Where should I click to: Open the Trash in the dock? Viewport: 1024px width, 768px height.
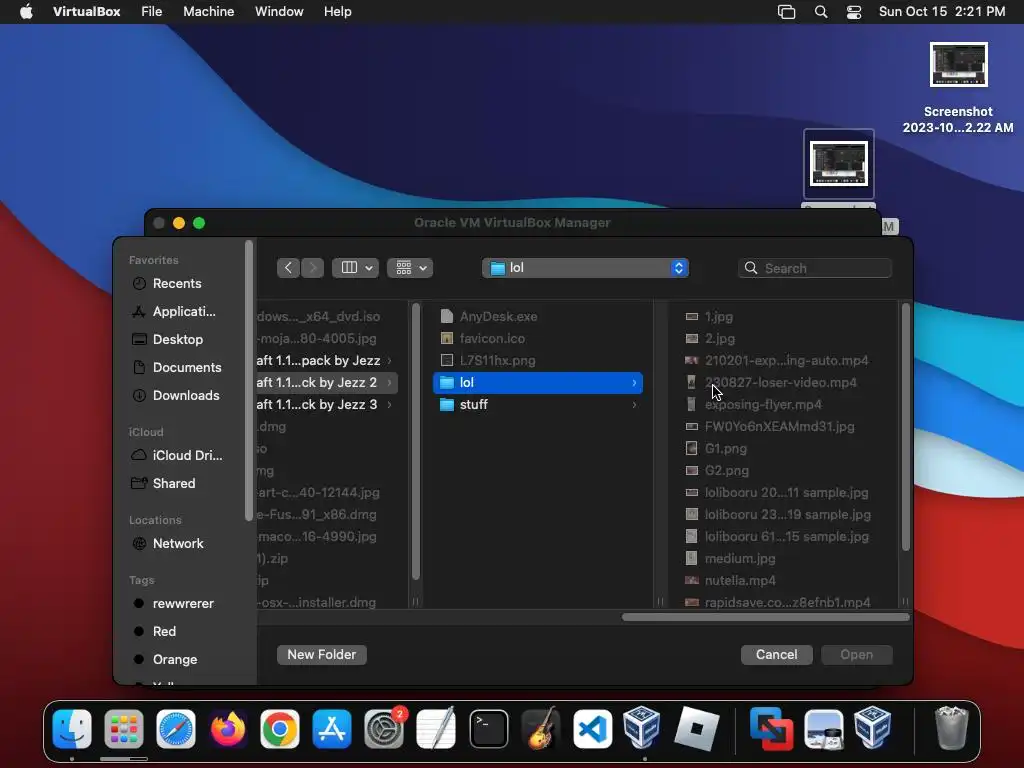952,728
